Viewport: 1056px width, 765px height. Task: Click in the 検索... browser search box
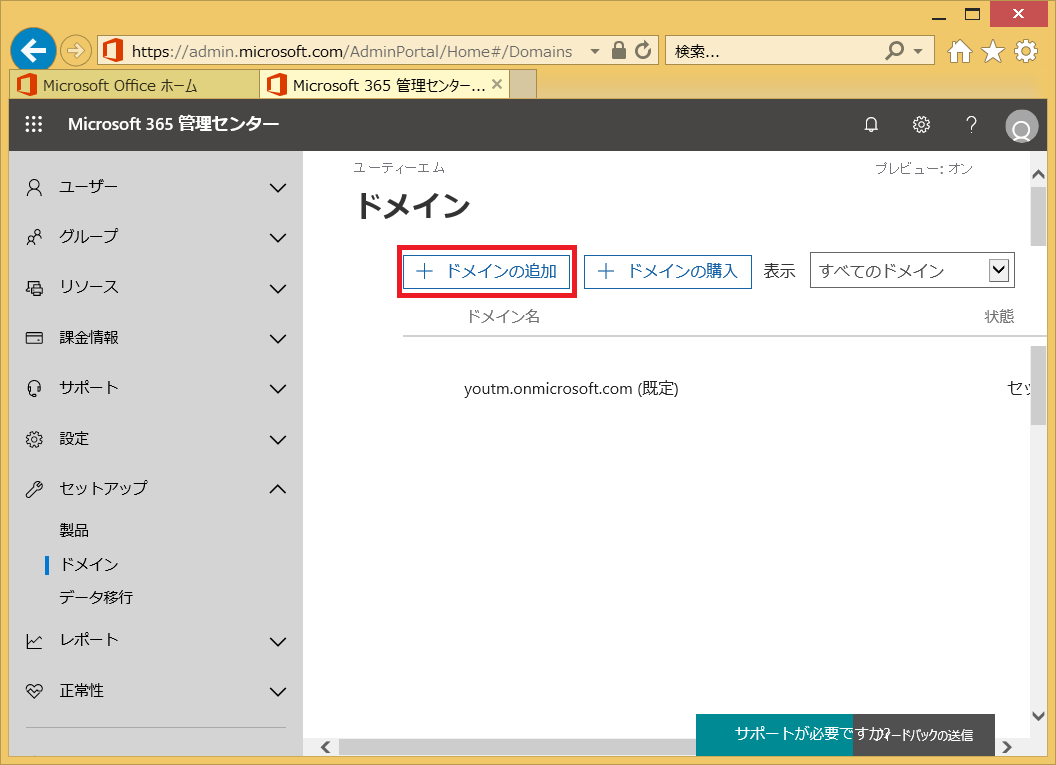coord(774,51)
